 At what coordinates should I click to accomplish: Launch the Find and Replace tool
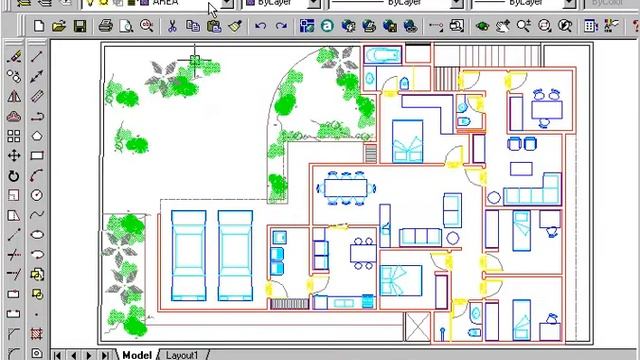[x=147, y=26]
